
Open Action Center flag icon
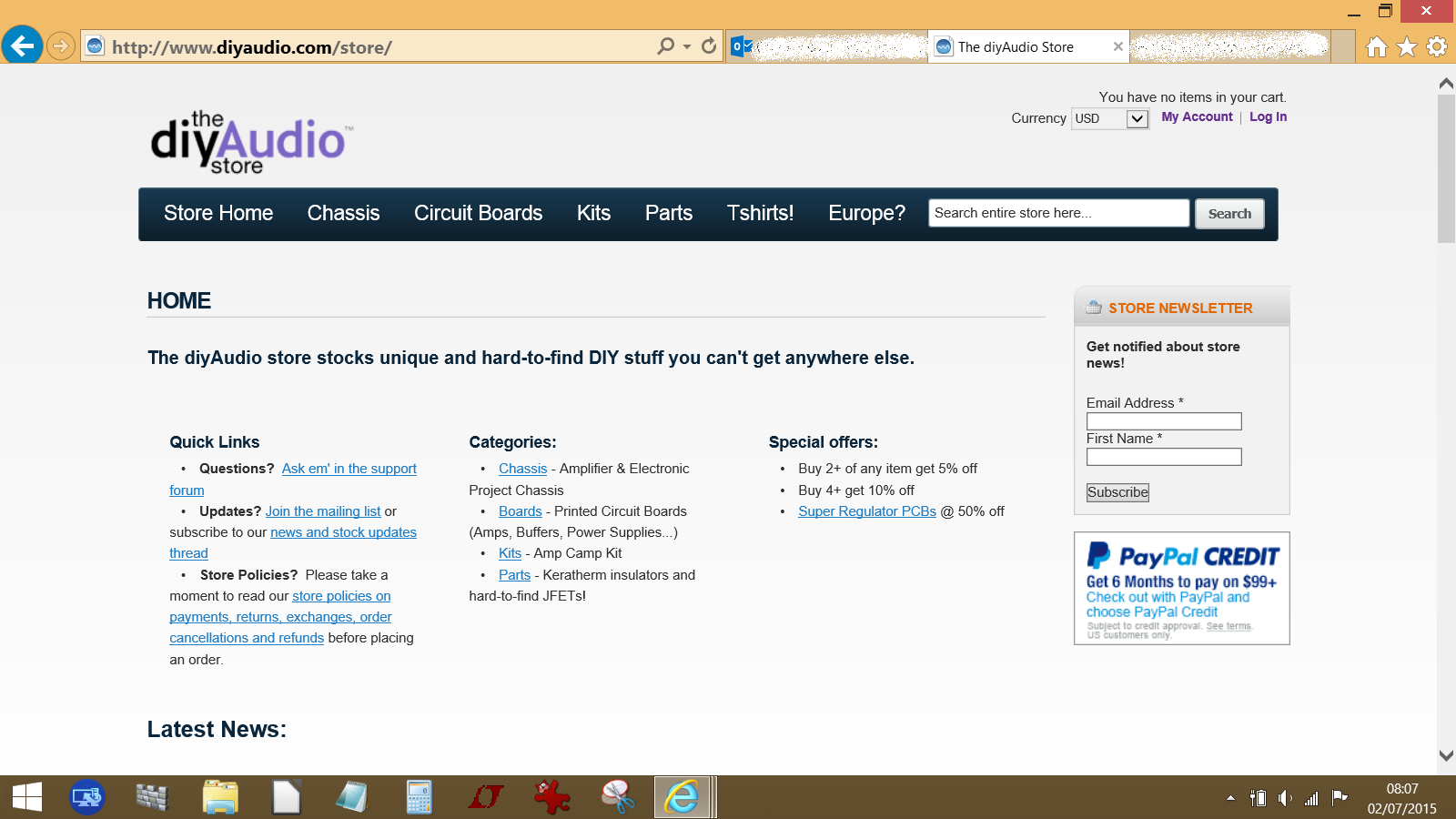coord(1340,798)
